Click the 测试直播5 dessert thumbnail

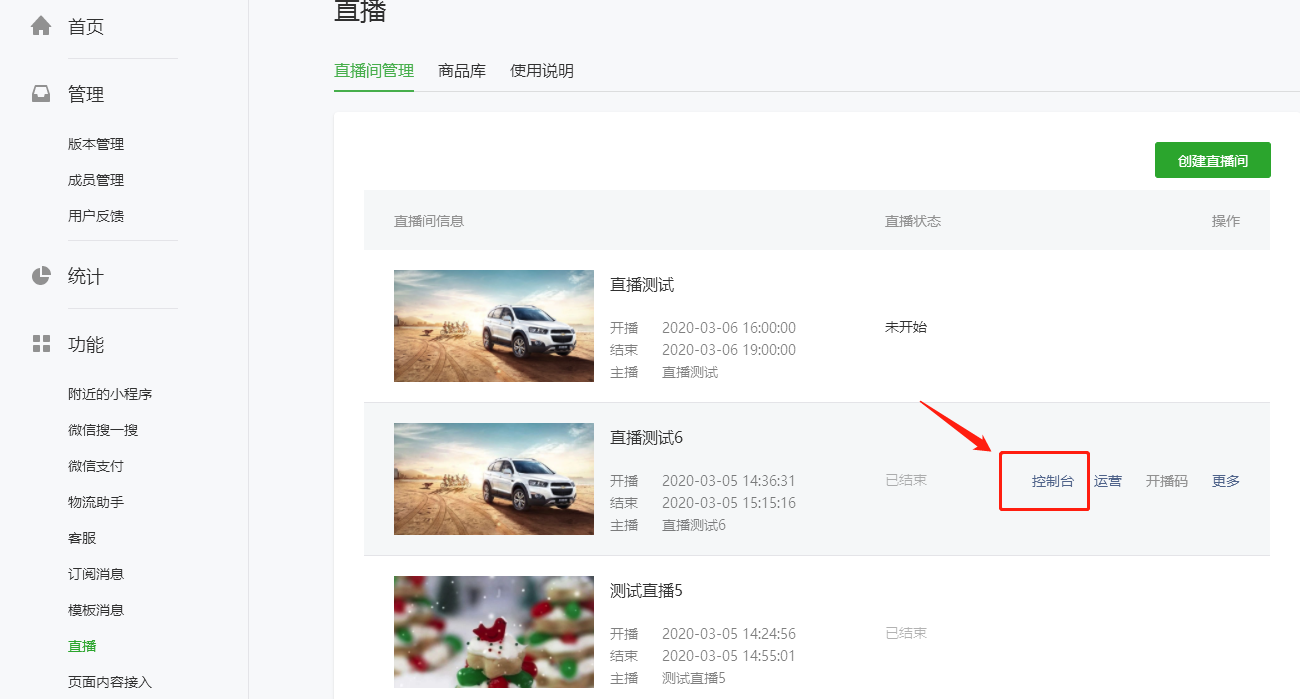pyautogui.click(x=494, y=632)
